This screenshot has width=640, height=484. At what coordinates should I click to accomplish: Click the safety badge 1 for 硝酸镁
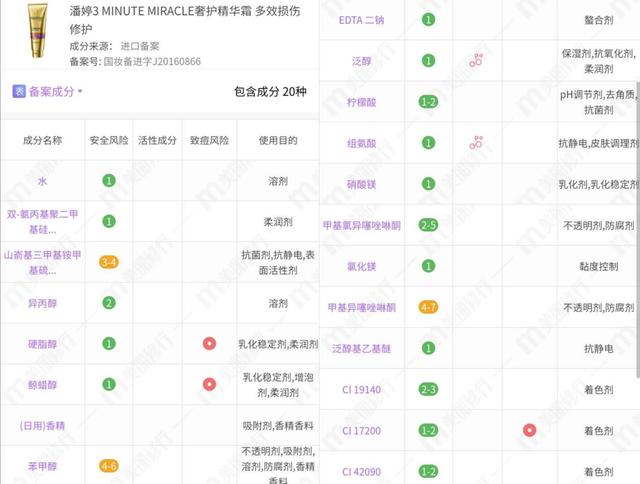point(428,184)
